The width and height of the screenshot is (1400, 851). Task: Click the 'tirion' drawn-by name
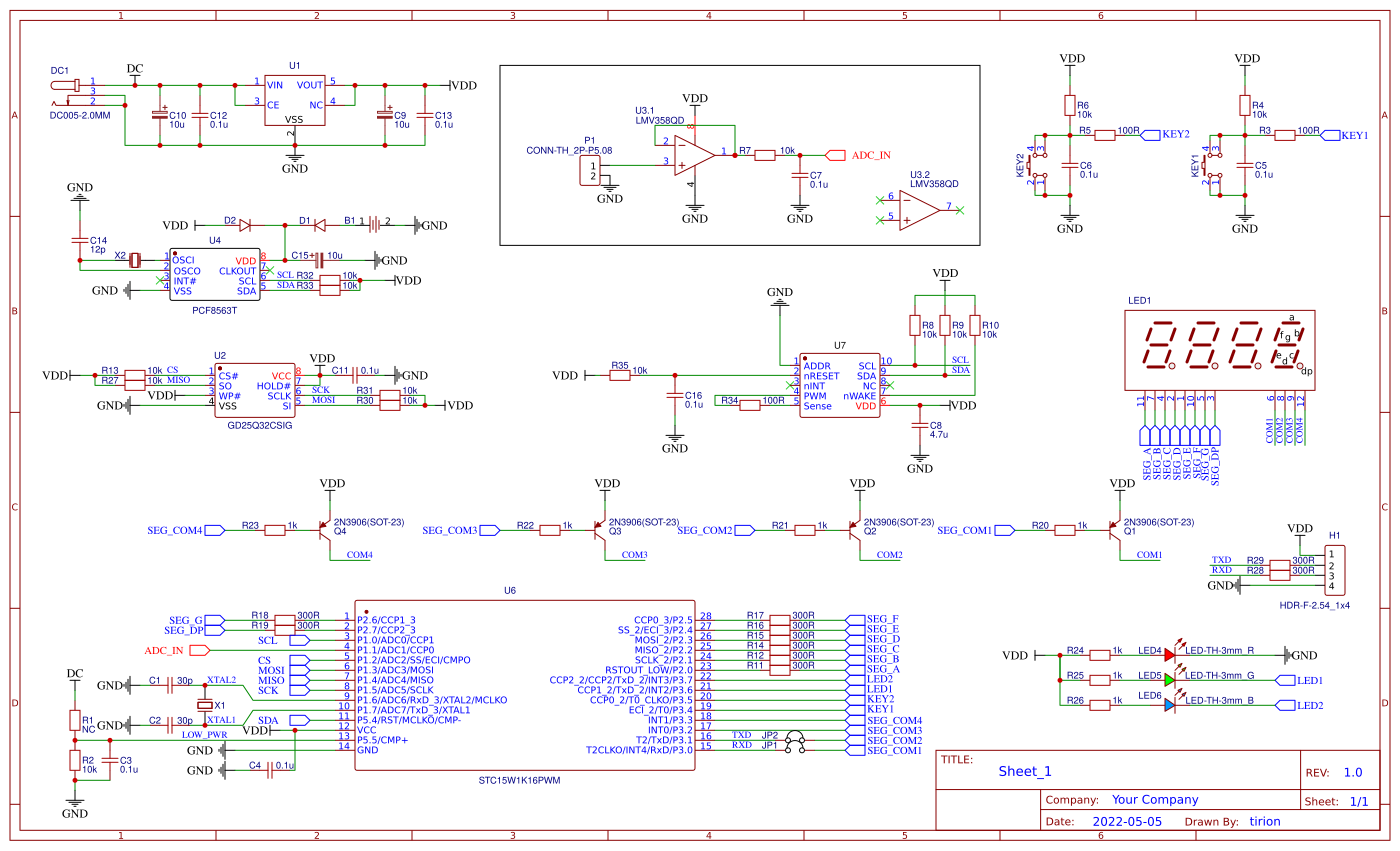coord(1264,821)
